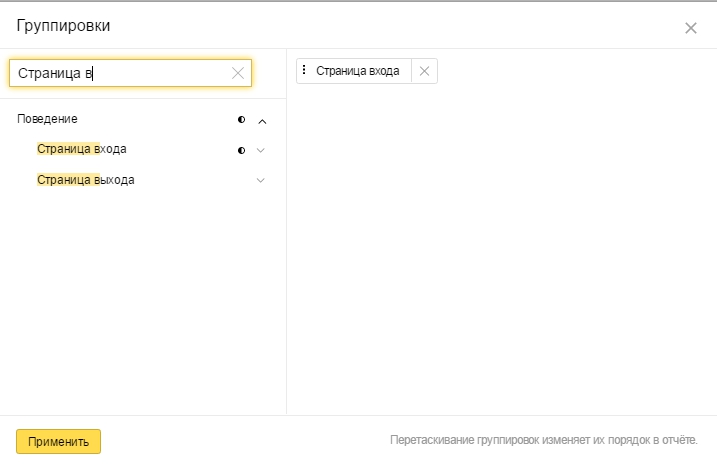Click half-filled circle indicator beside Поведение
The width and height of the screenshot is (717, 466).
coord(241,120)
